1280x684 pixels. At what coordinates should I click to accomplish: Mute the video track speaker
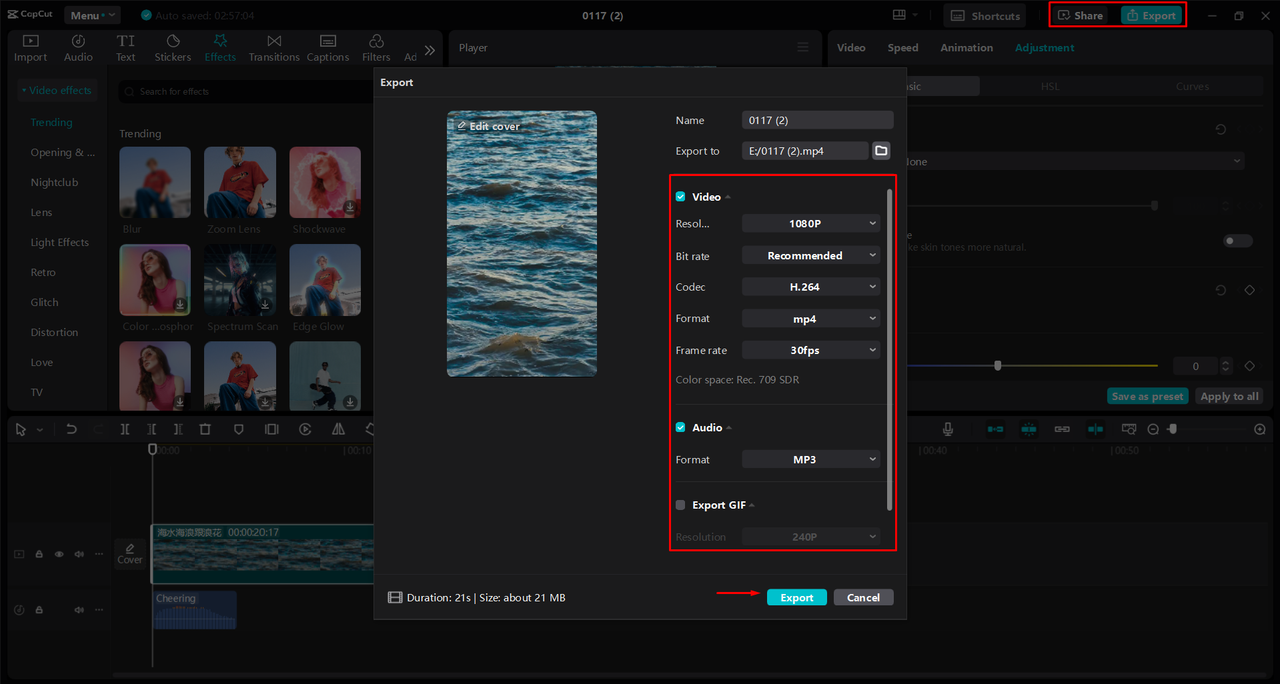79,554
